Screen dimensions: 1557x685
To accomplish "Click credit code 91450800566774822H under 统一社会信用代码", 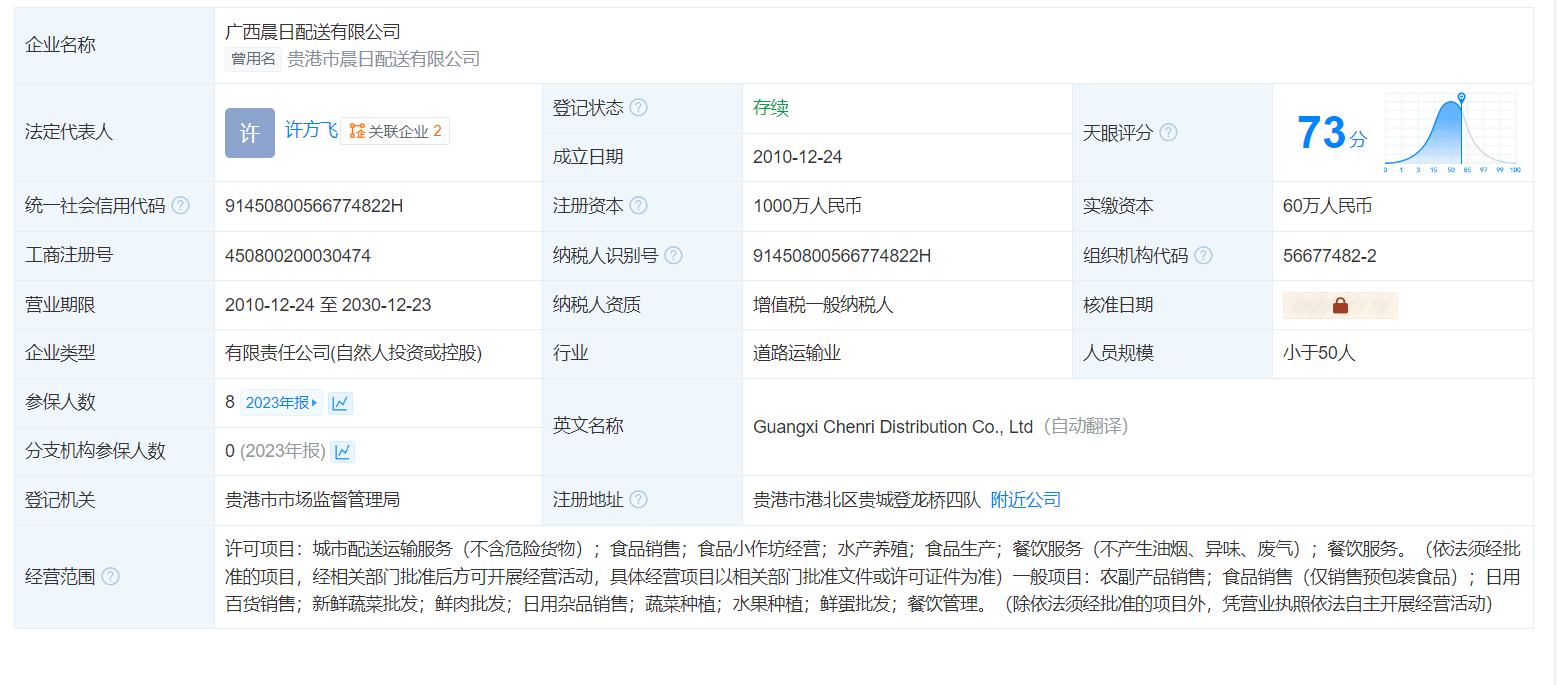I will (x=314, y=206).
